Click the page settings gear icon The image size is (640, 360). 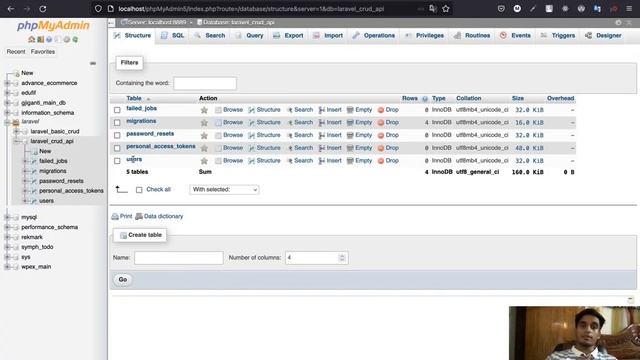(x=618, y=22)
